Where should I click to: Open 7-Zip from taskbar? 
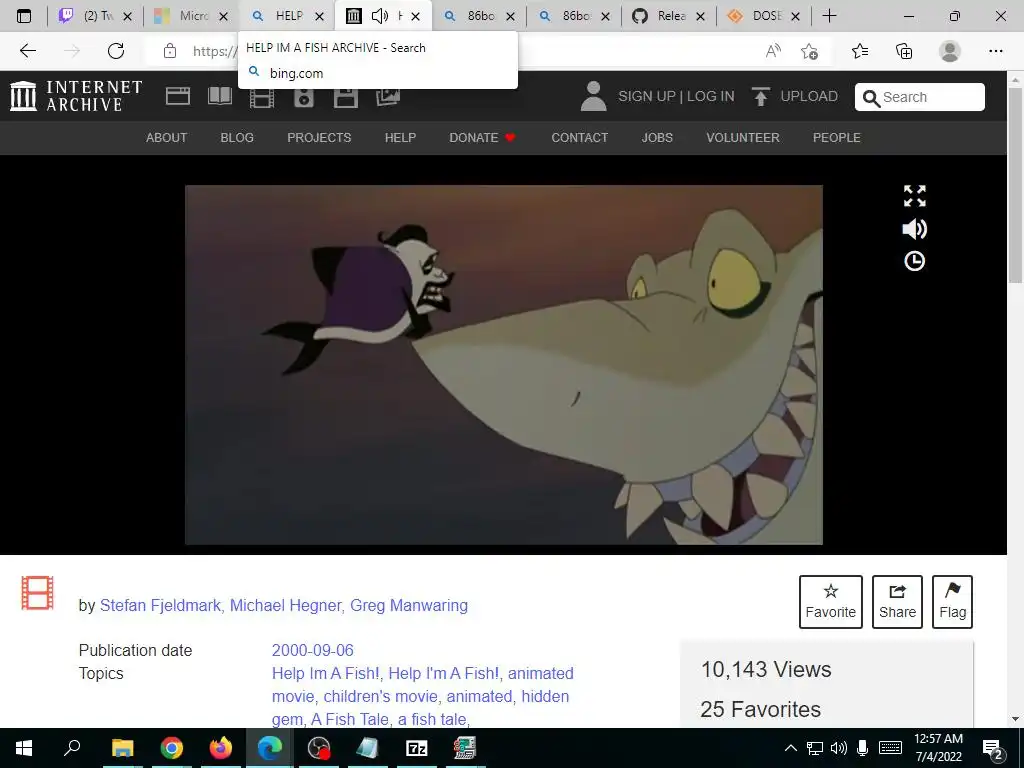pos(416,748)
